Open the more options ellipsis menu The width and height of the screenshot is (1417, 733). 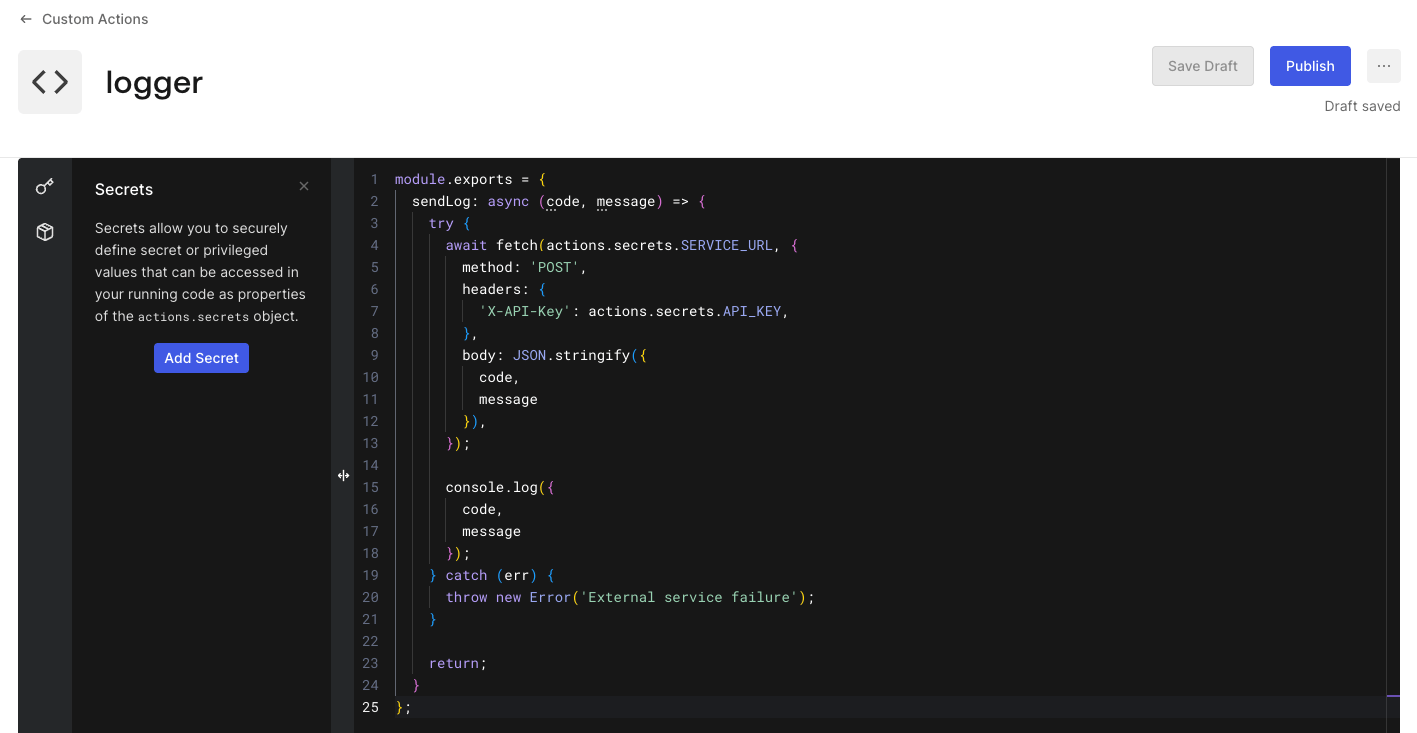pos(1383,66)
